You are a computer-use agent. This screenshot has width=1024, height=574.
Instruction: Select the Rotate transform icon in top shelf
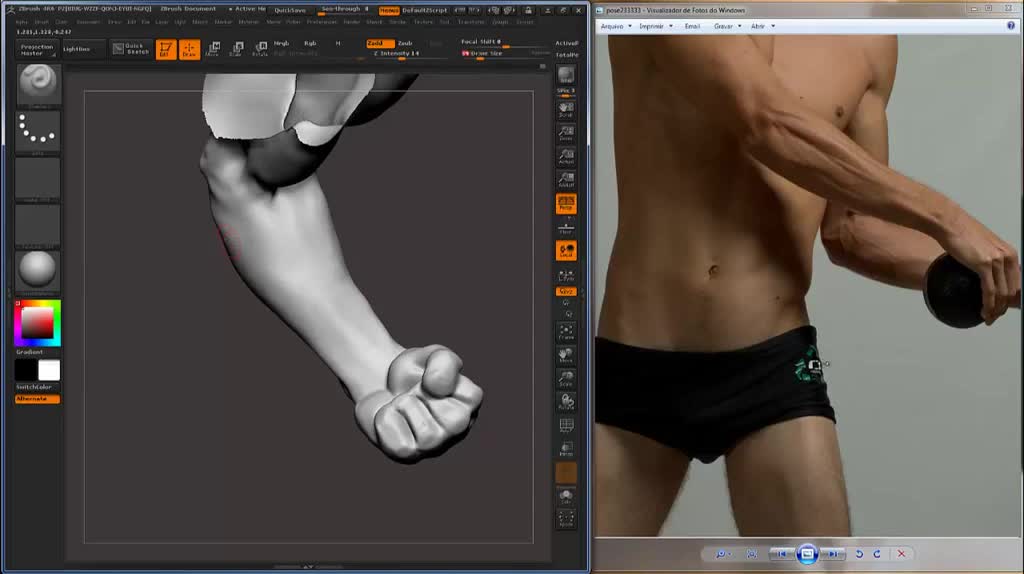(260, 50)
